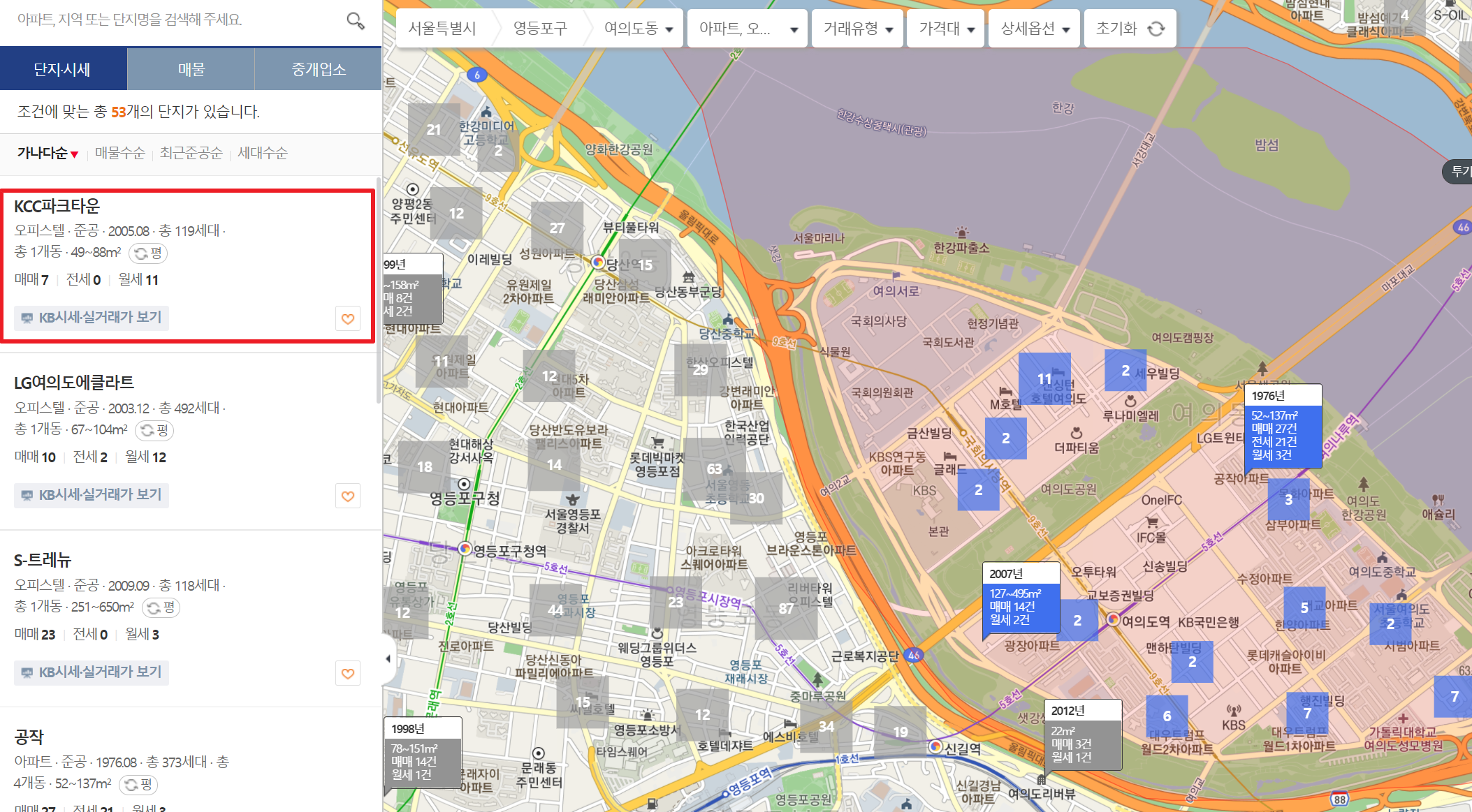Toggle 평 unit for LG여의도에클라트
Viewport: 1472px width, 812px height.
click(x=154, y=430)
